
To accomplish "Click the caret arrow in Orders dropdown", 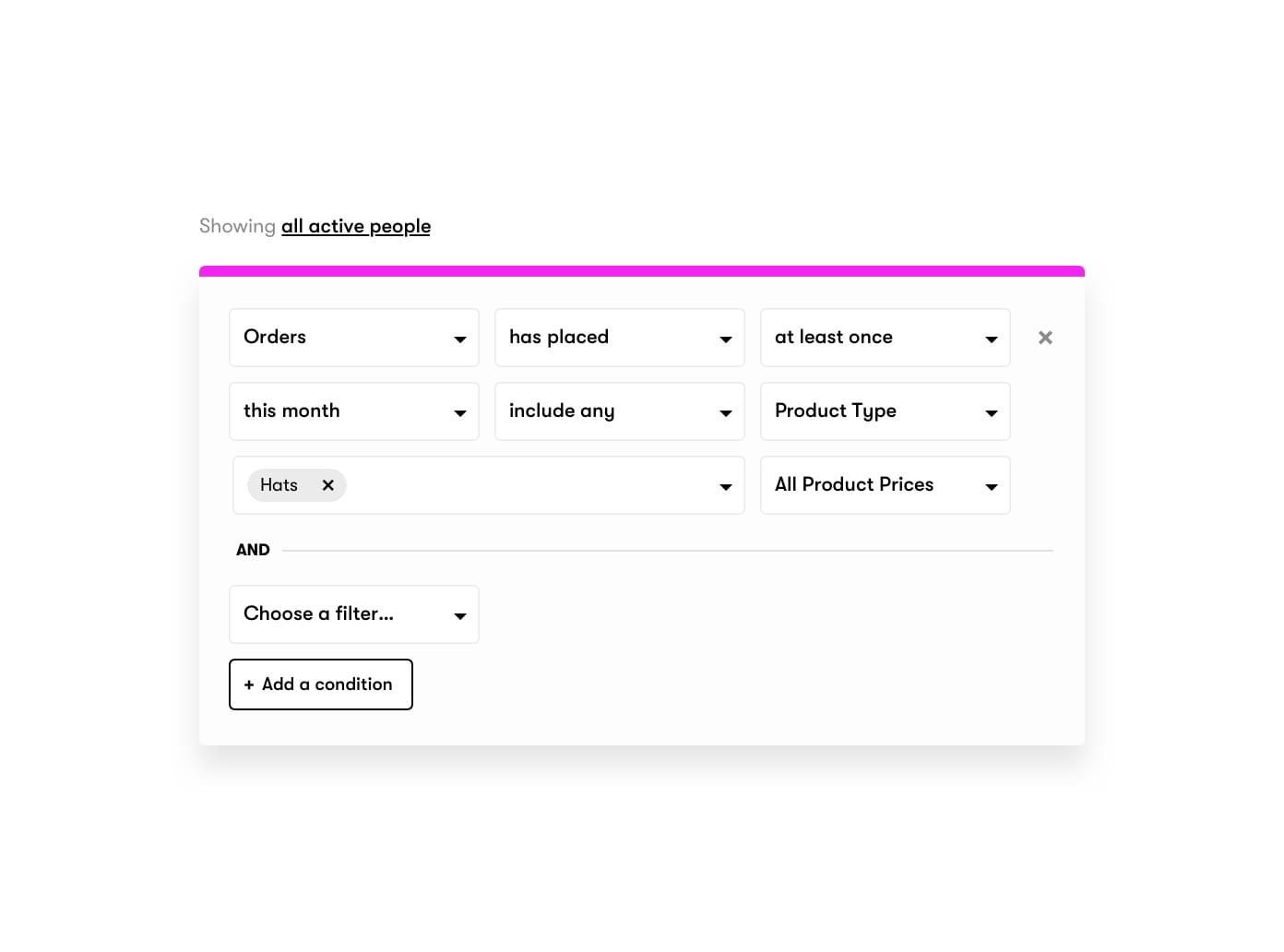I will (x=460, y=339).
